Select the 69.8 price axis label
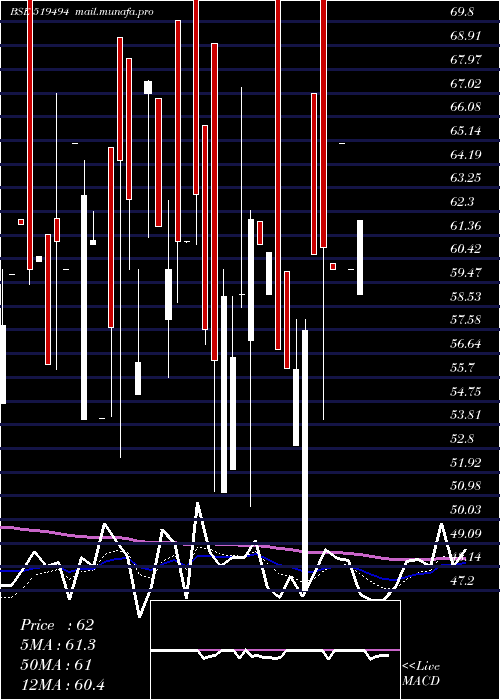This screenshot has height=700, width=500. 462,12
